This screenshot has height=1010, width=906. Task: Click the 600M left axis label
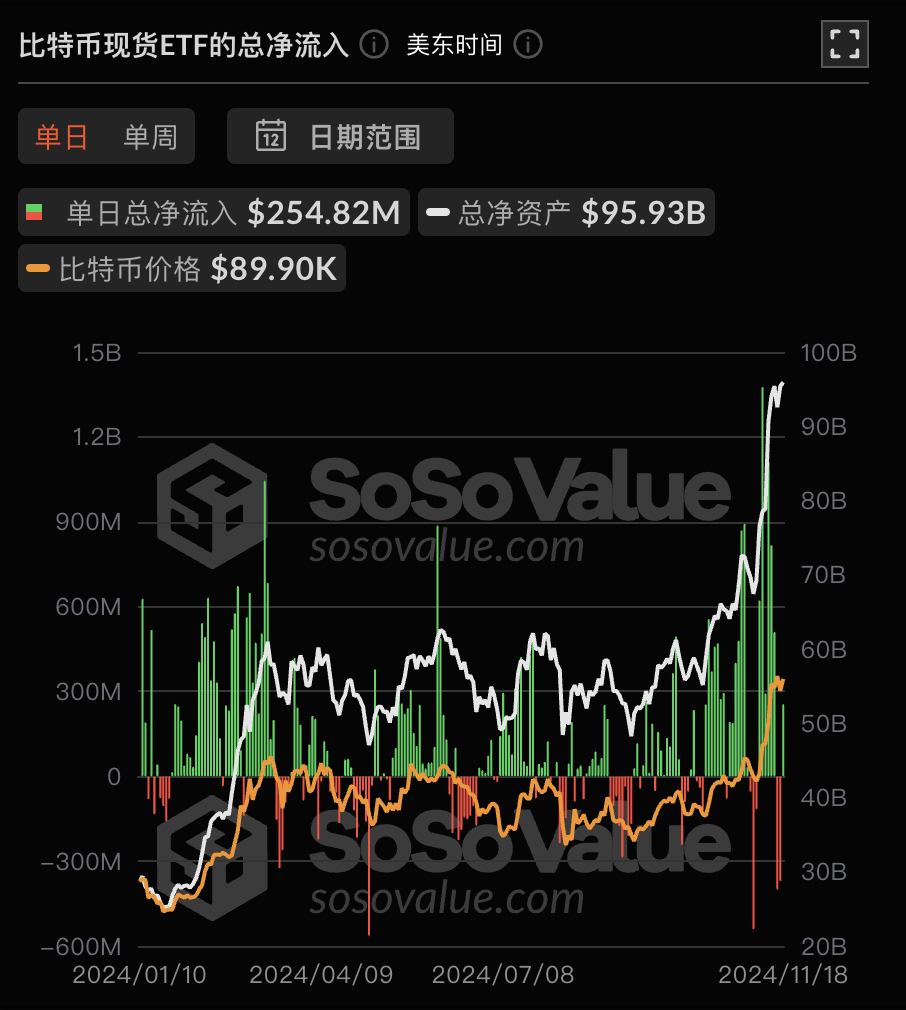tap(88, 607)
